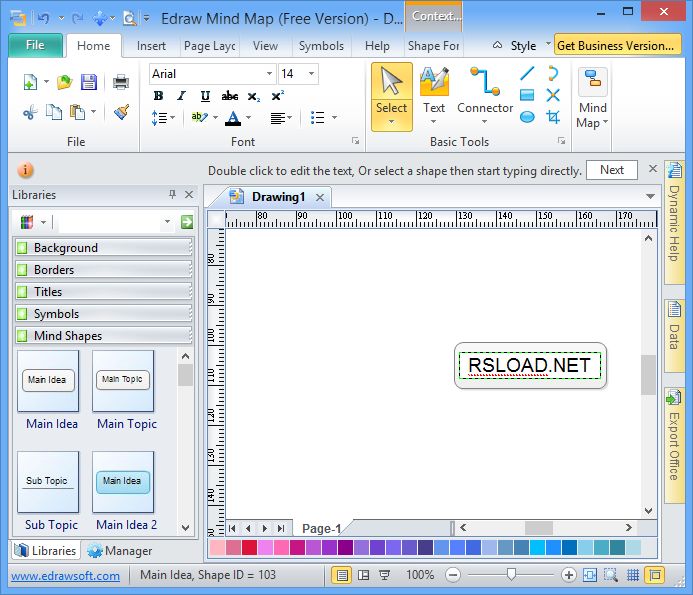Click the Undo icon in title bar

(43, 19)
